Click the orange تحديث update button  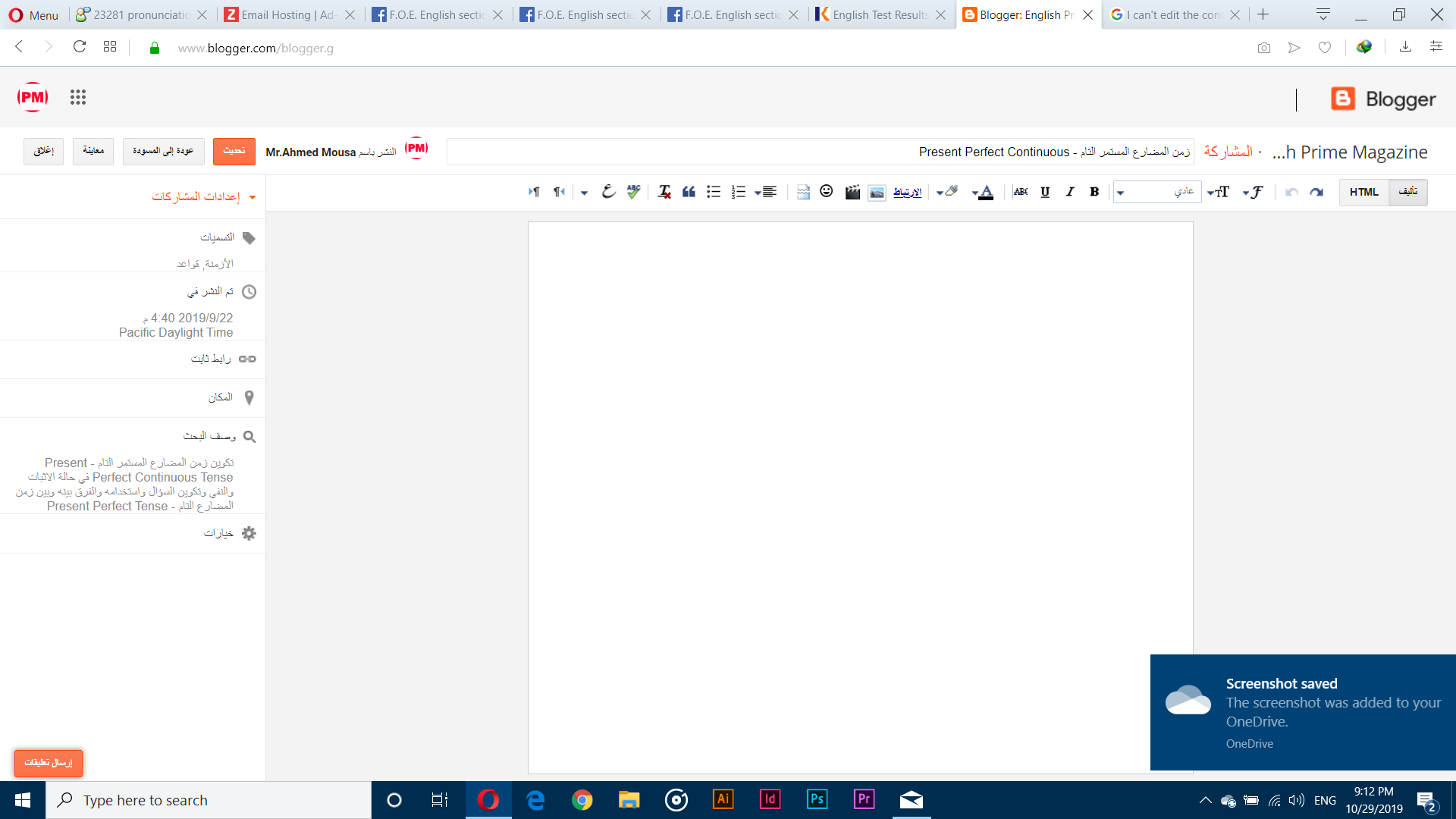tap(234, 151)
